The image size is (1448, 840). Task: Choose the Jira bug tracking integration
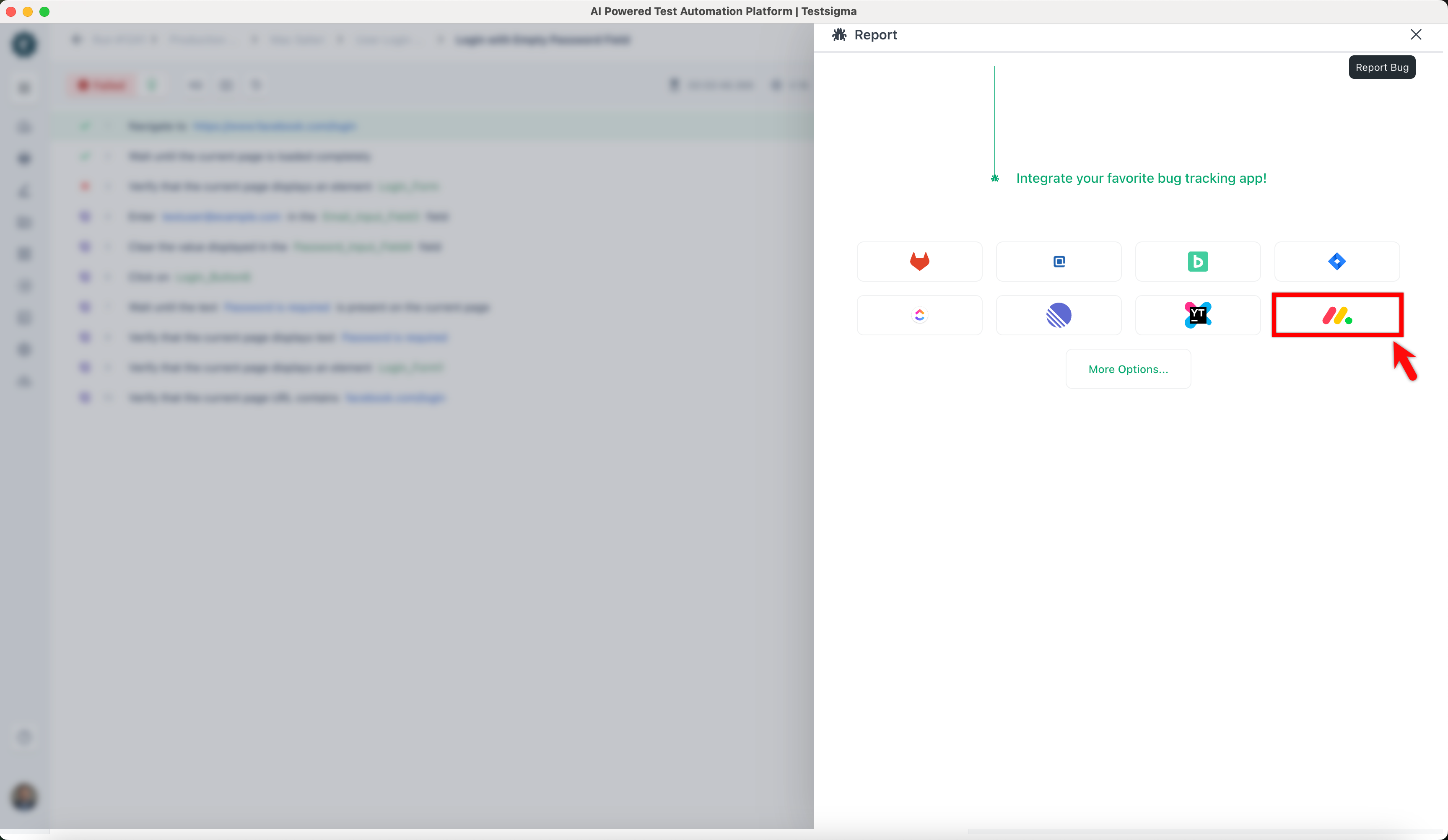(x=1337, y=262)
